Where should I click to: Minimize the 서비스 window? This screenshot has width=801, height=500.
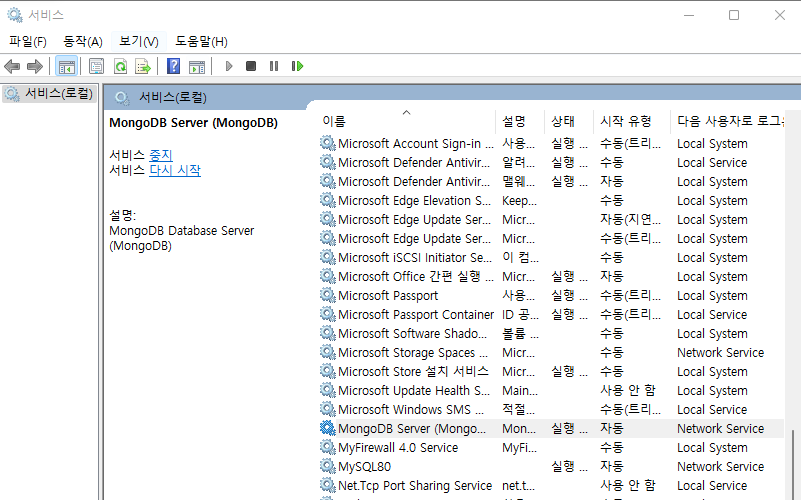click(689, 15)
